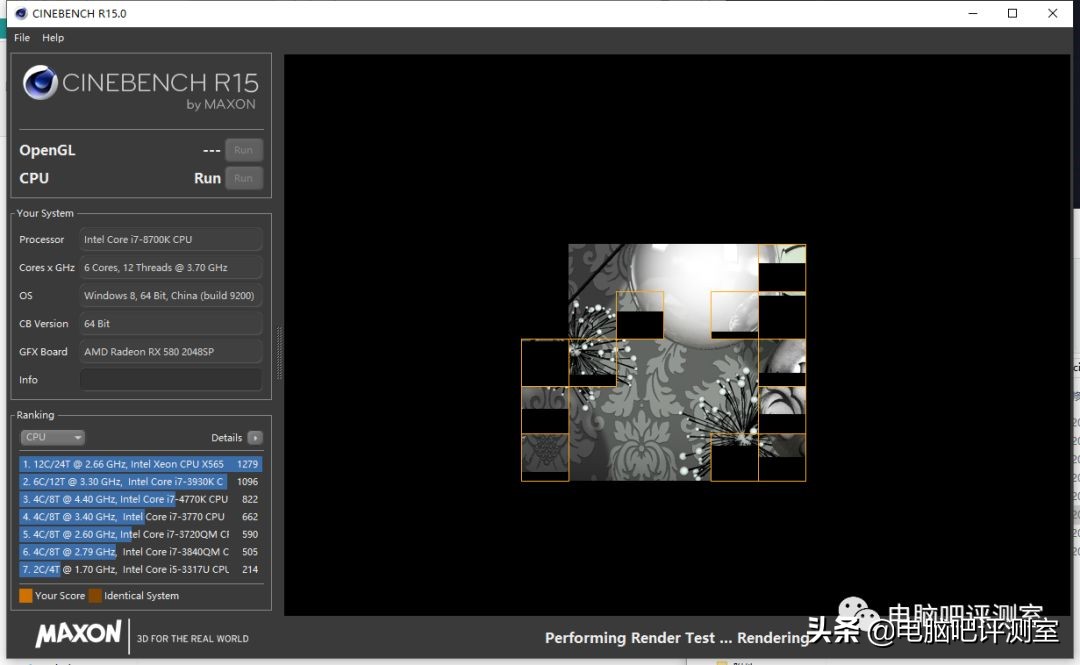1080x665 pixels.
Task: Click the MAXON logo in the footer
Action: click(78, 634)
